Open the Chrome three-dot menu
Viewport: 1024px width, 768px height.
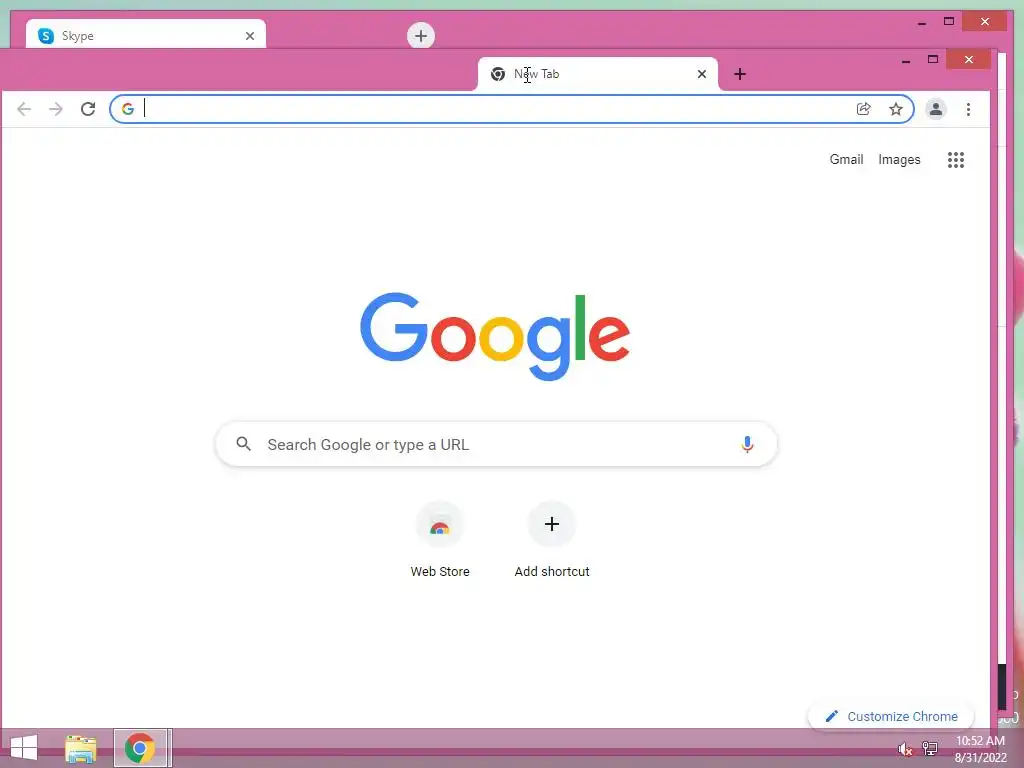tap(968, 109)
